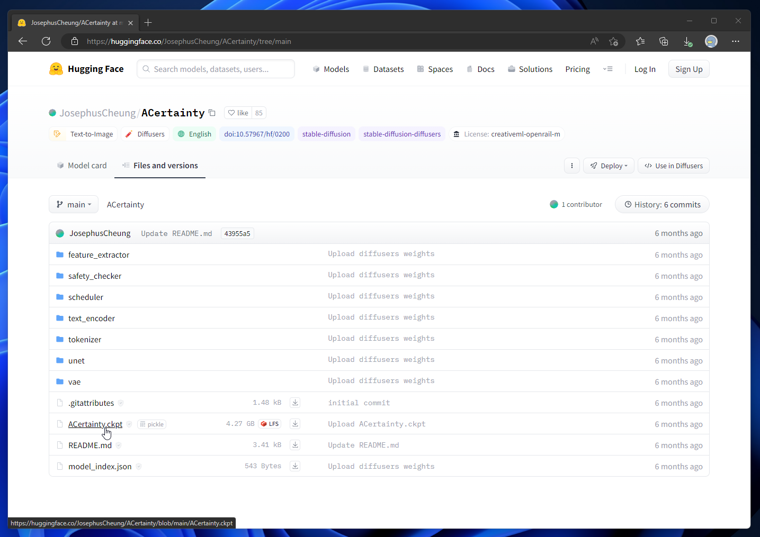Go to Datasets in the navigation
Viewport: 760px width, 537px height.
pyautogui.click(x=383, y=69)
